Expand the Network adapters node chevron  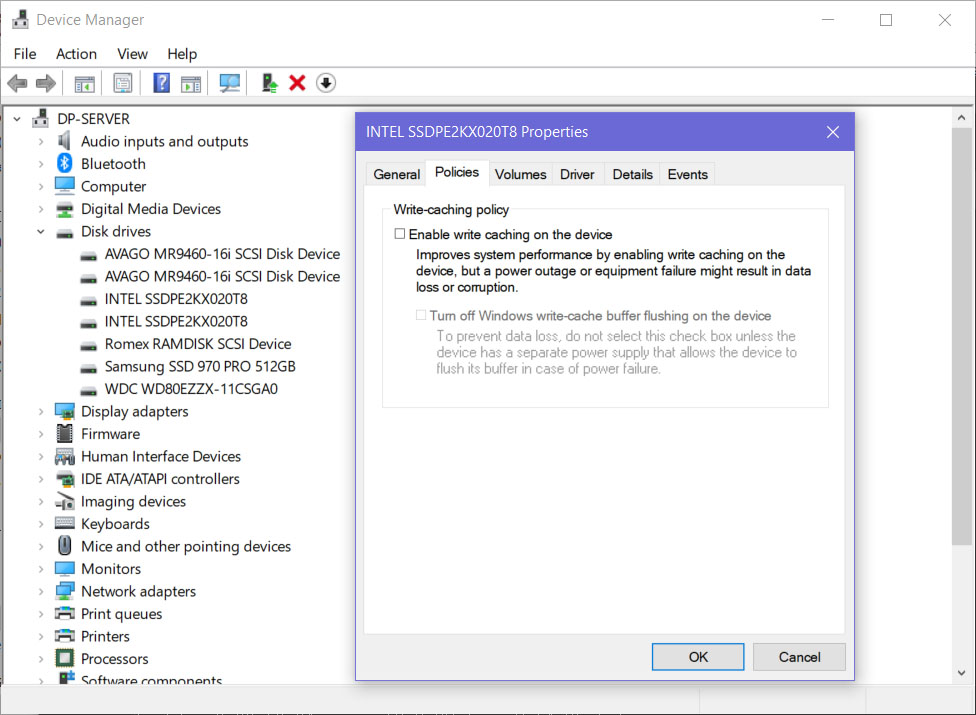click(x=40, y=591)
